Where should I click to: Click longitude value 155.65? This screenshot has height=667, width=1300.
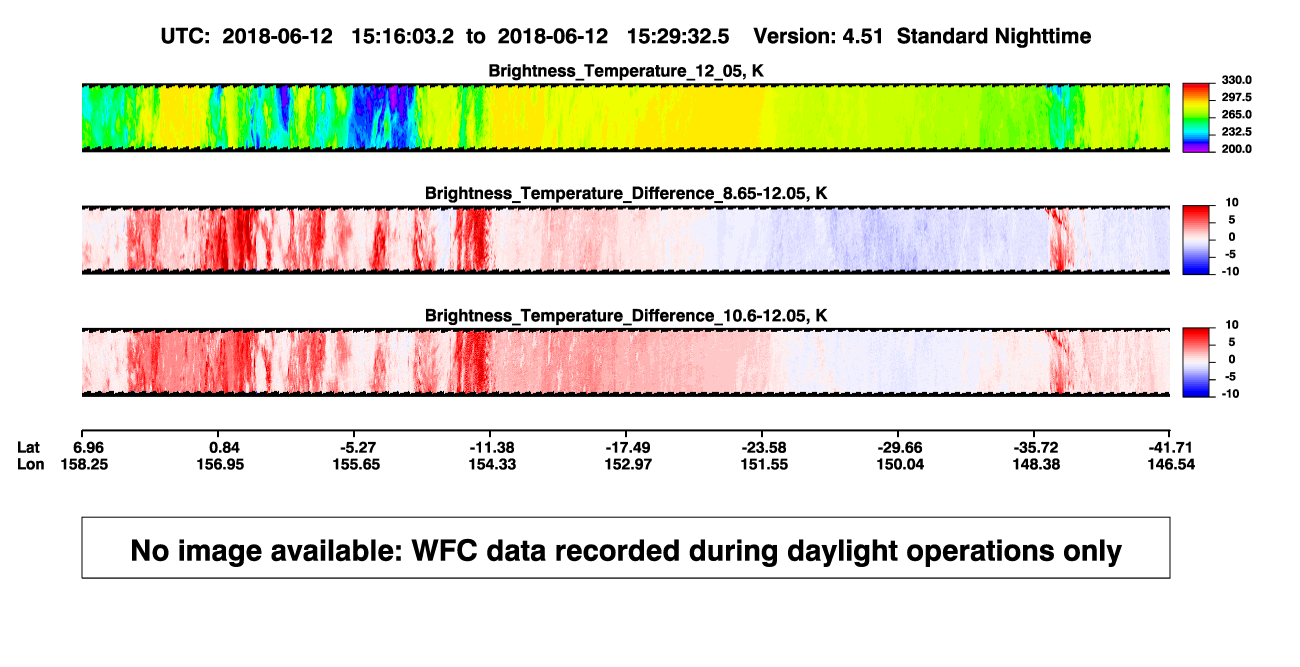point(356,464)
